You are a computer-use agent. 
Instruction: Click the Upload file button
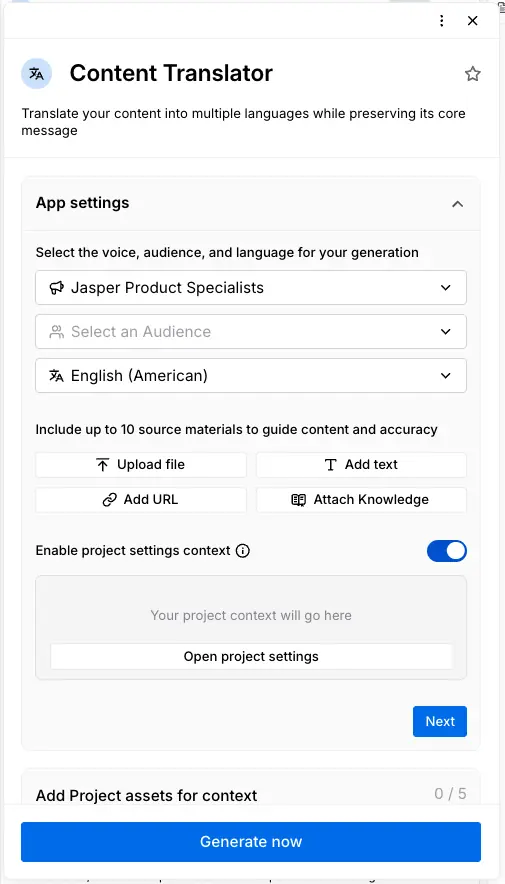(141, 465)
